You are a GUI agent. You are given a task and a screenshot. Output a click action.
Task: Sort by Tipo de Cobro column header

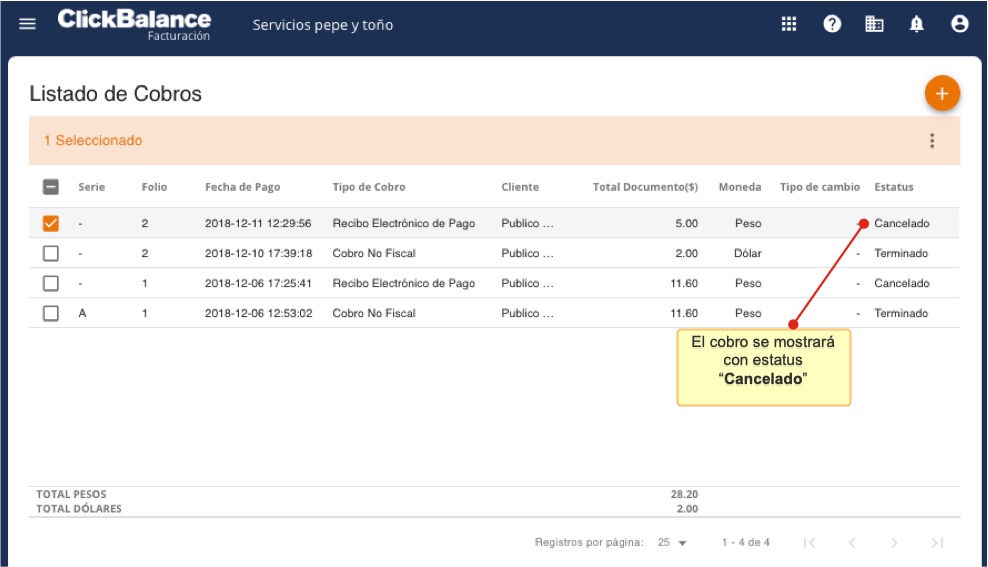369,187
